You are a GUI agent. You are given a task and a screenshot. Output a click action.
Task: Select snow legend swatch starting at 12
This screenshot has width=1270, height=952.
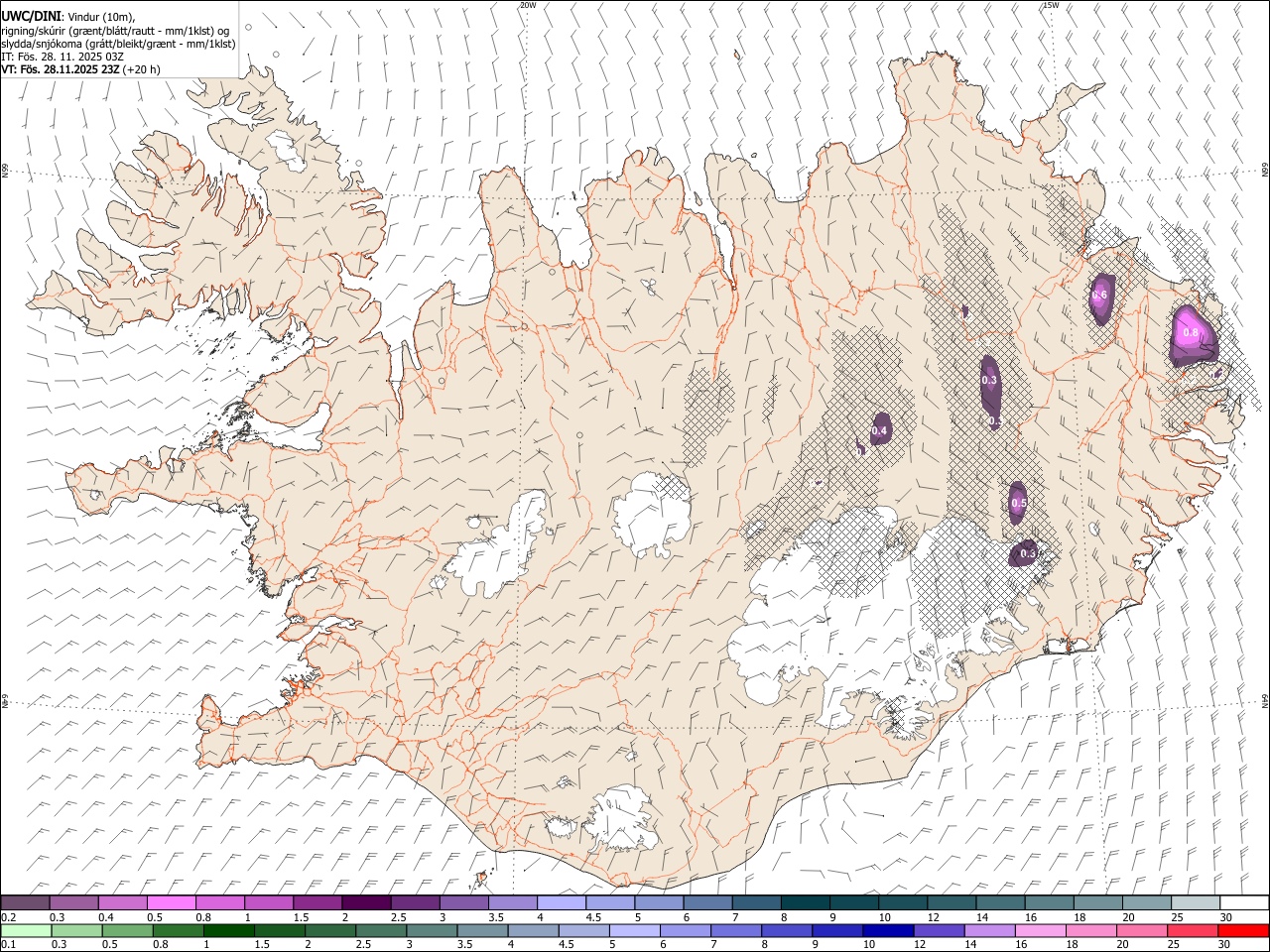click(x=952, y=903)
